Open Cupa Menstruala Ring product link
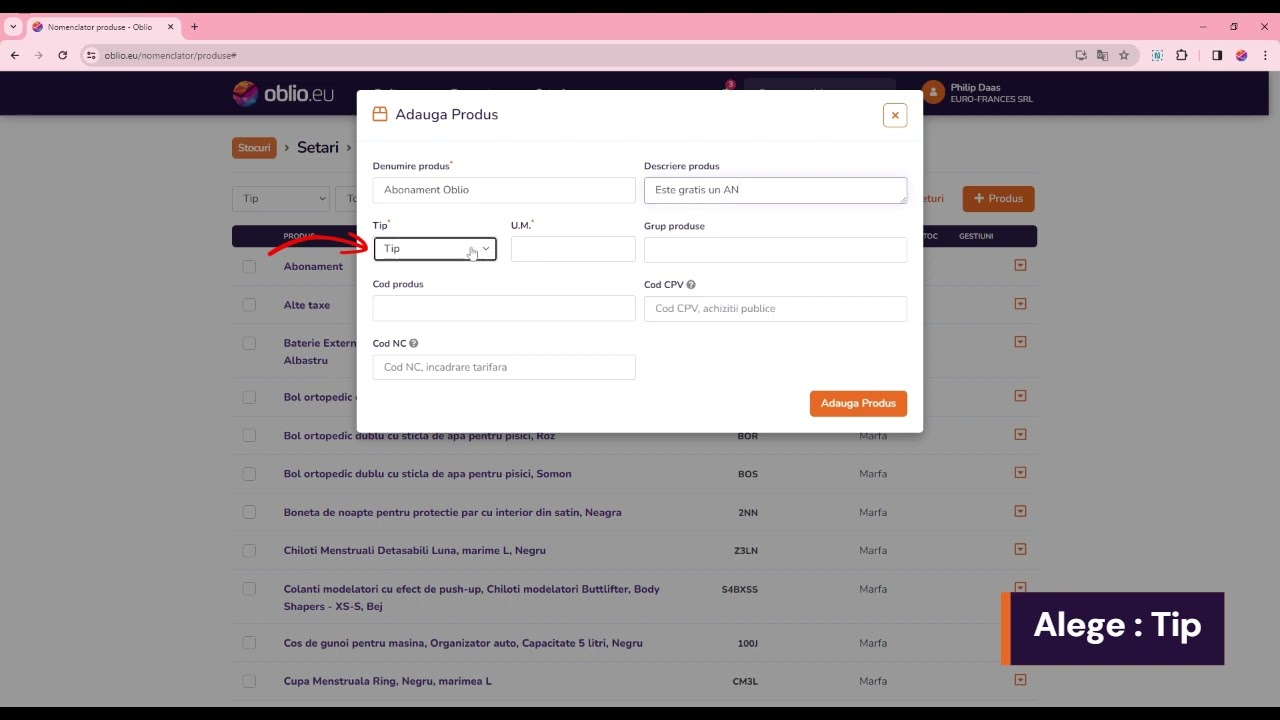 click(387, 681)
